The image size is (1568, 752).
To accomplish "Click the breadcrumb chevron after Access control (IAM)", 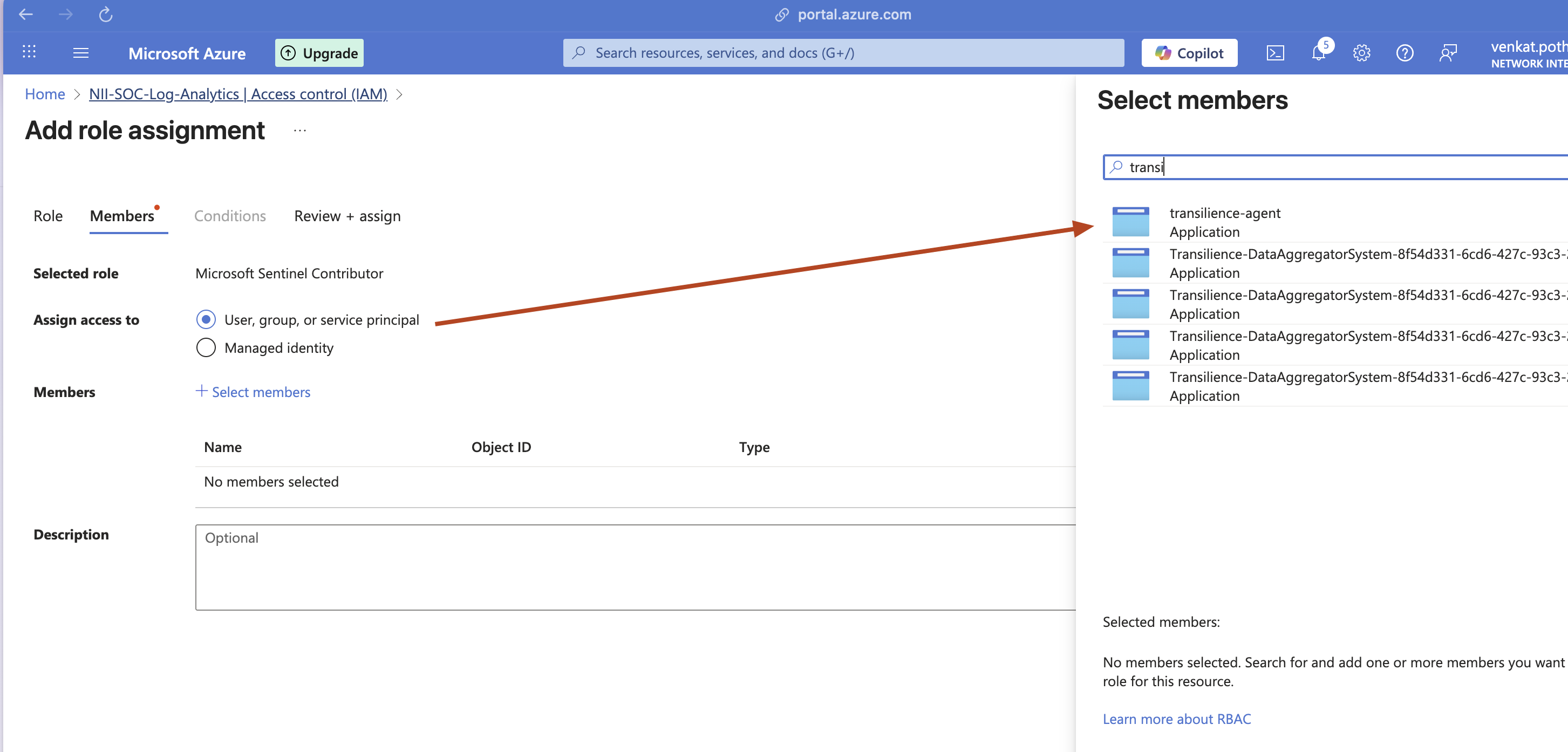I will pos(399,94).
